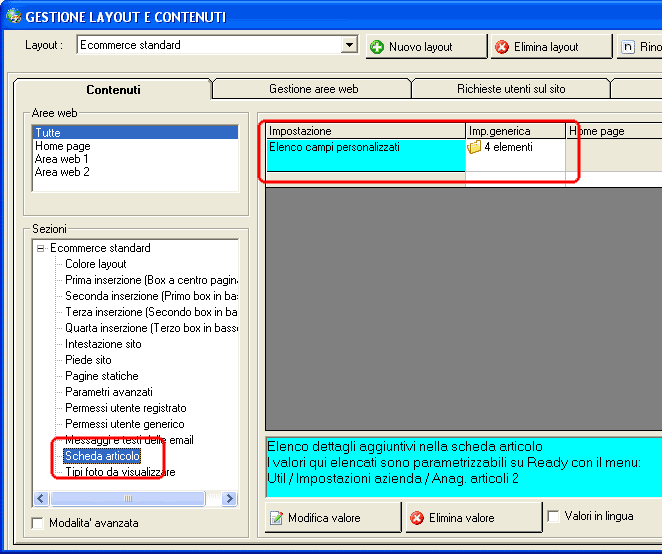Switch to the Contenuti tab
This screenshot has height=554, width=662.
click(x=113, y=90)
